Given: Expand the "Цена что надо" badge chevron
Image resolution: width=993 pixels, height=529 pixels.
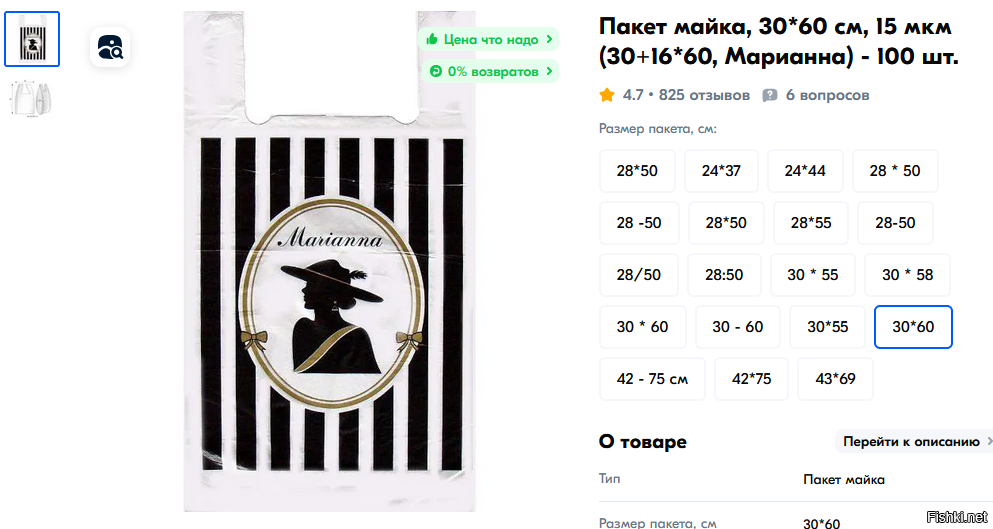Looking at the screenshot, I should pos(549,39).
